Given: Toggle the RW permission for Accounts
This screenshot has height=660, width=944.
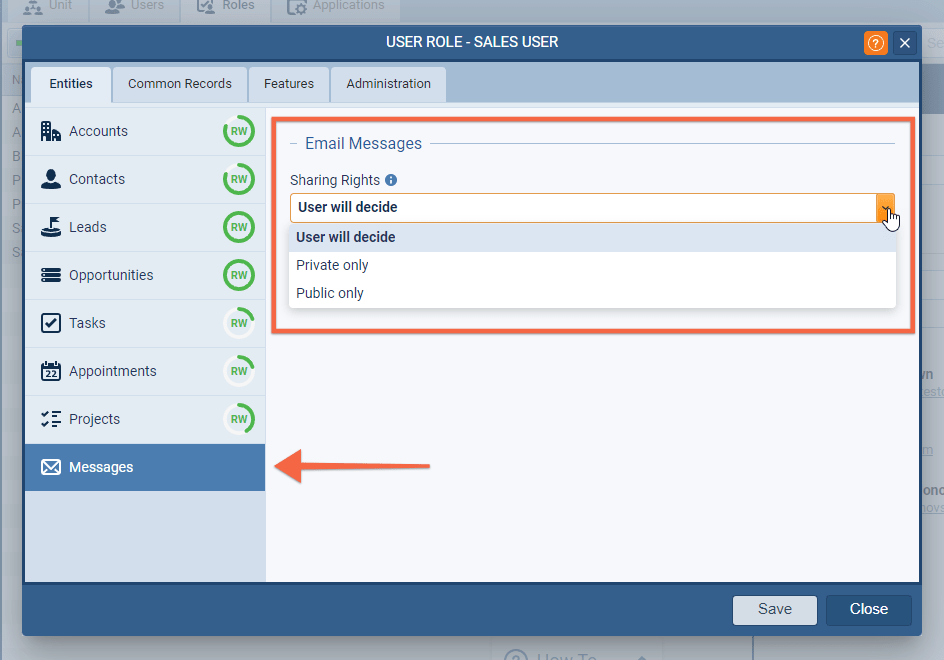Looking at the screenshot, I should 239,131.
